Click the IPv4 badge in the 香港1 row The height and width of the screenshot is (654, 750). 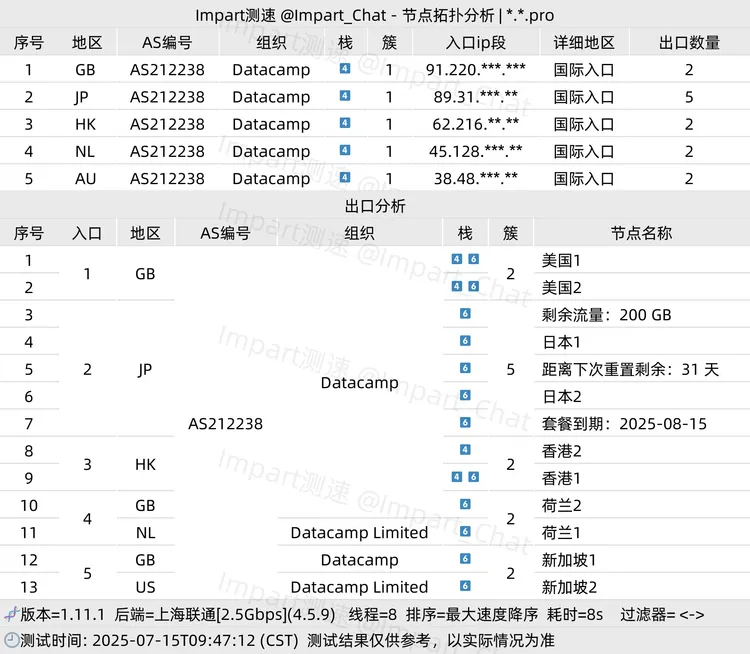tap(457, 477)
